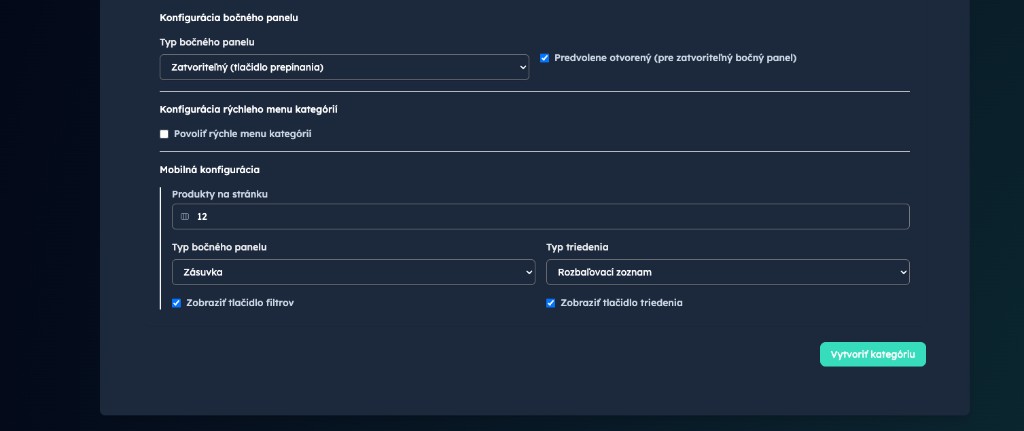Uncheck 'Zobraziť tlačidlo triedenia' checkbox
This screenshot has width=1024, height=431.
tap(551, 303)
